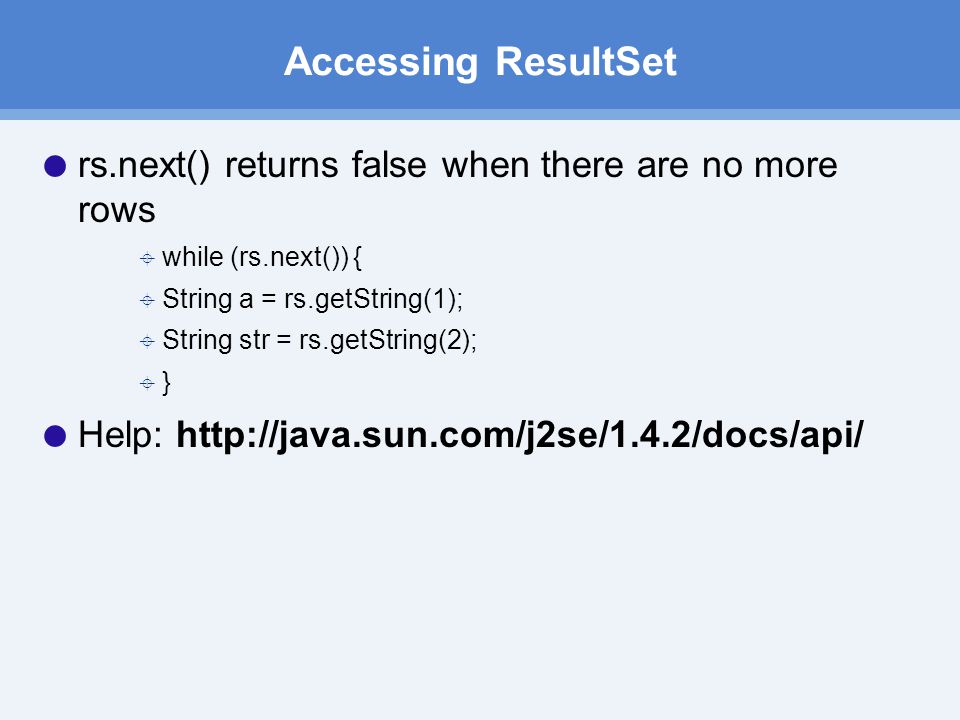Click the word 'Accessing' in the header
Screen dimensions: 960x720
pyautogui.click(x=381, y=62)
